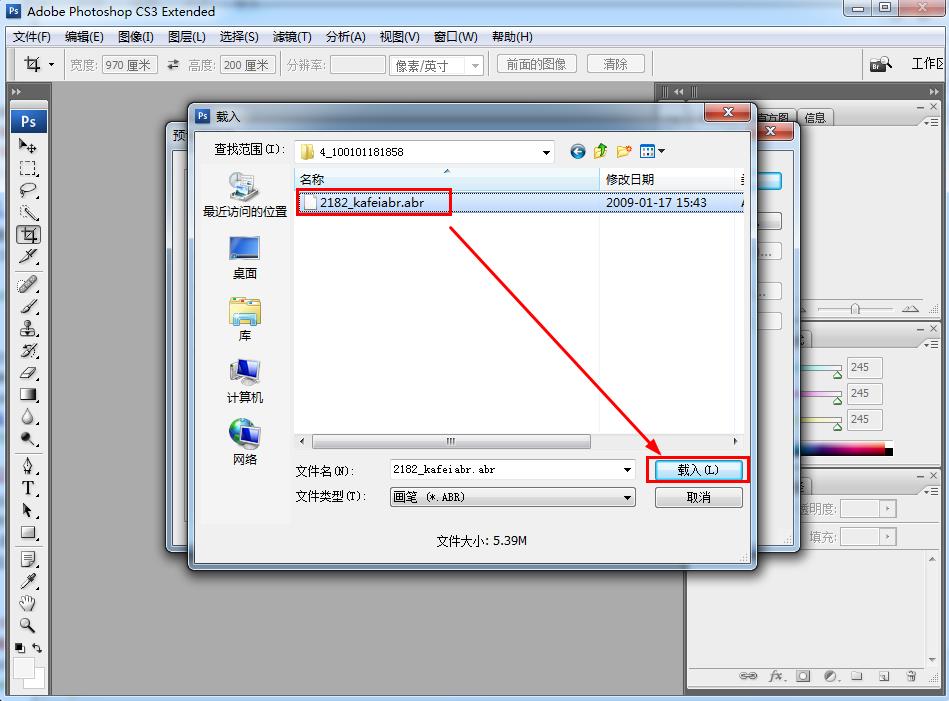Create a new folder in the dialog
Image resolution: width=949 pixels, height=701 pixels.
click(x=624, y=152)
